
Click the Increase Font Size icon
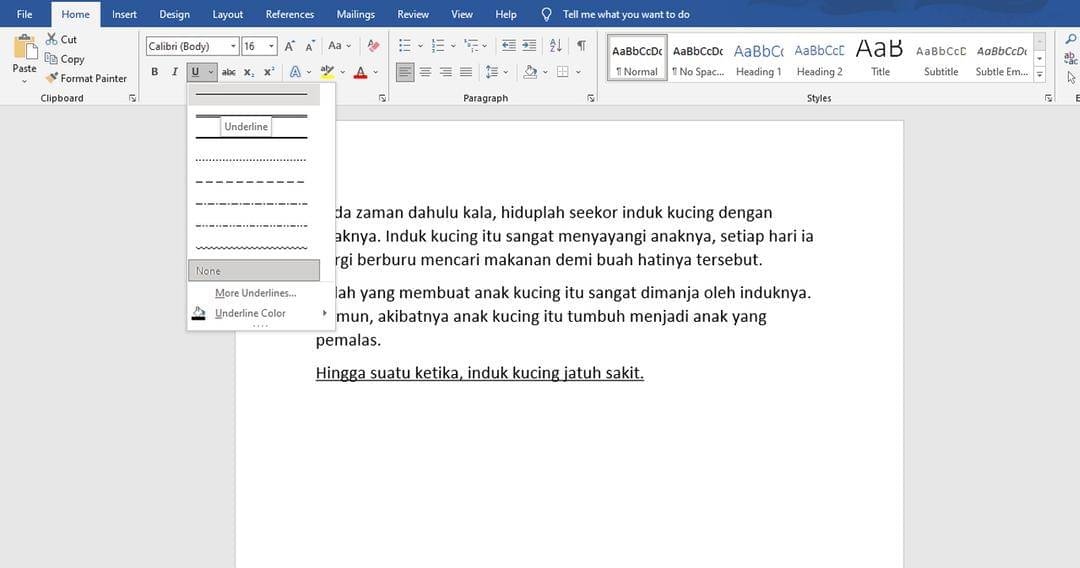click(x=290, y=46)
